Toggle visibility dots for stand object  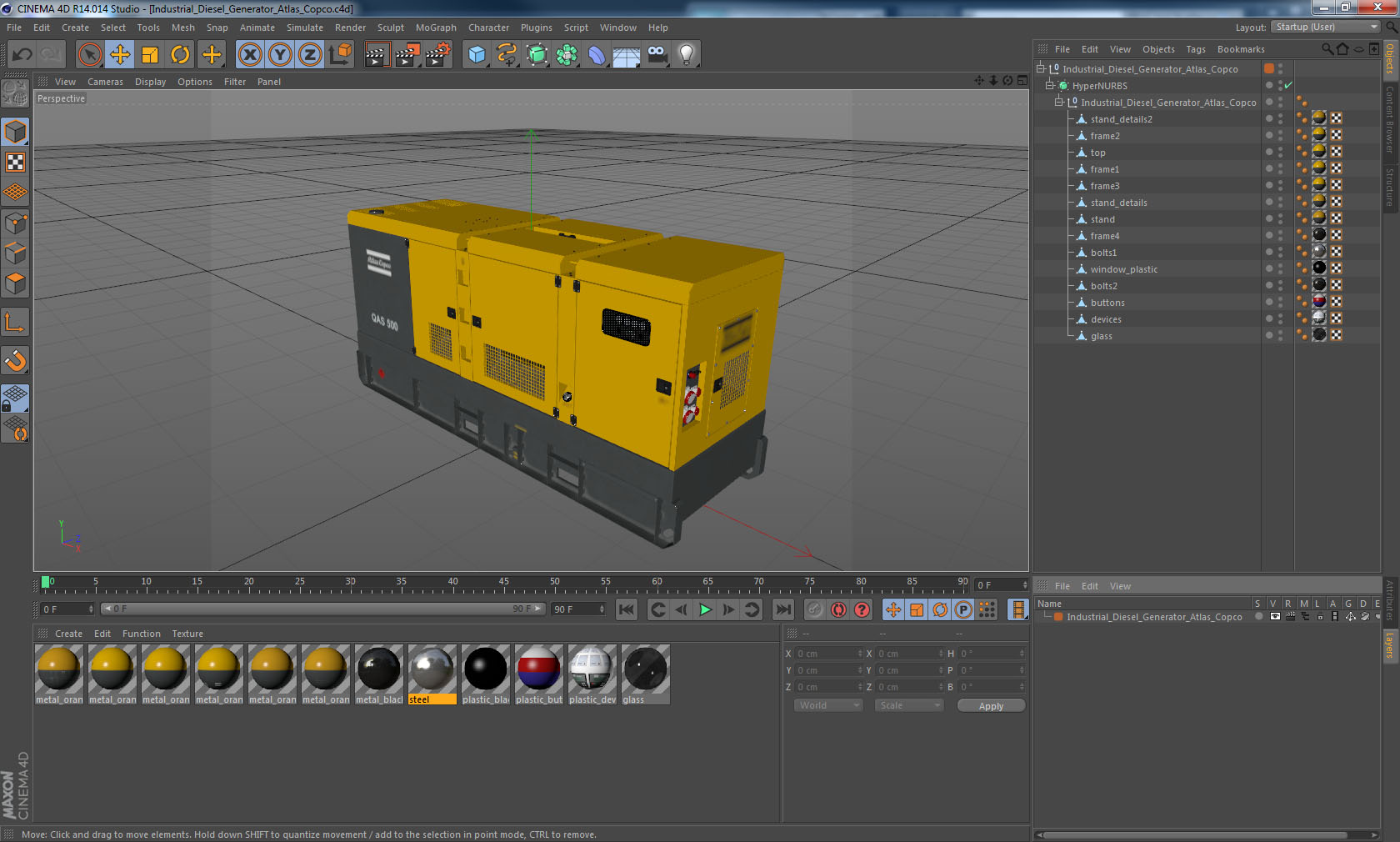pyautogui.click(x=1280, y=218)
